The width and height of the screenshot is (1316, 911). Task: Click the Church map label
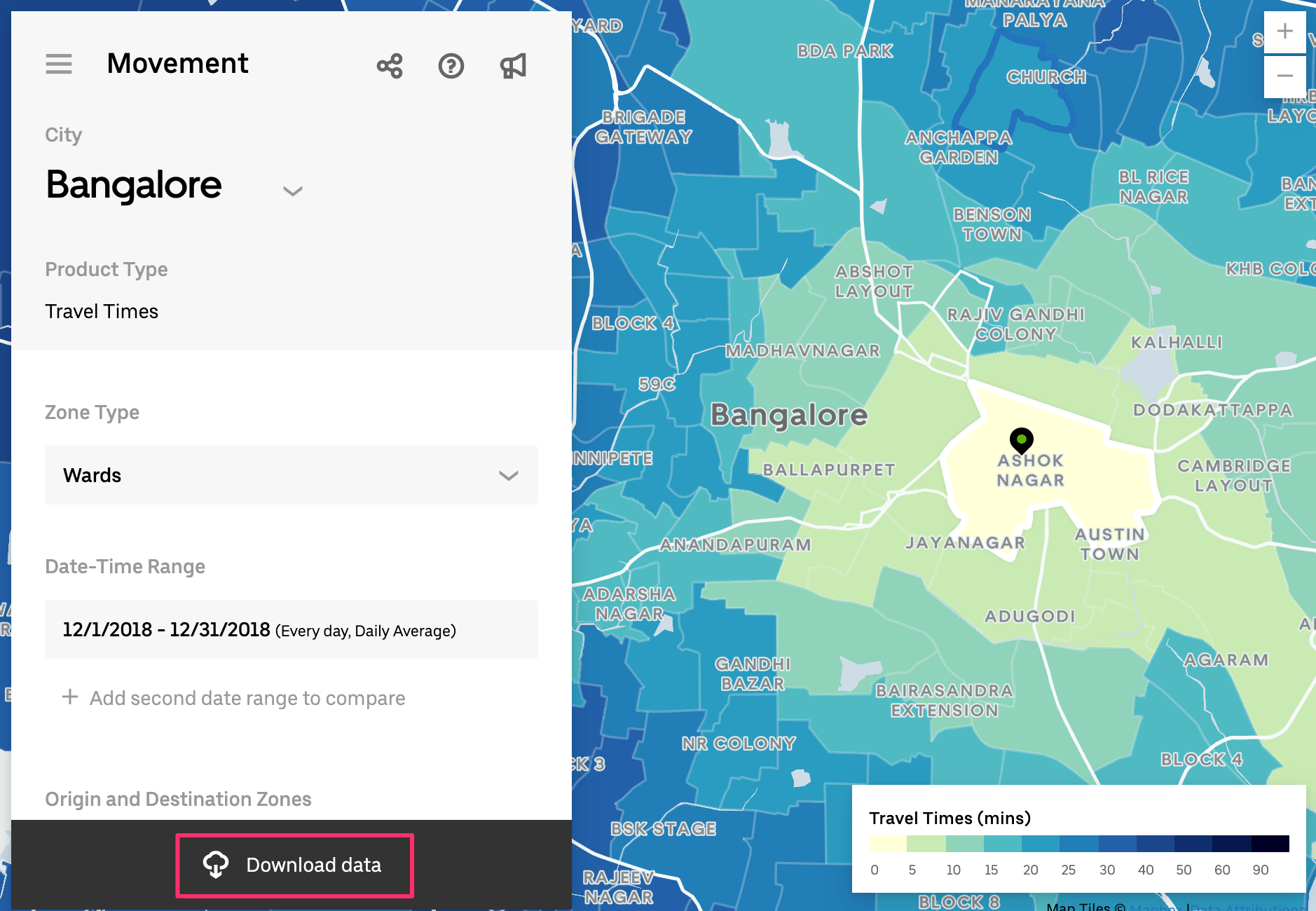[1046, 77]
